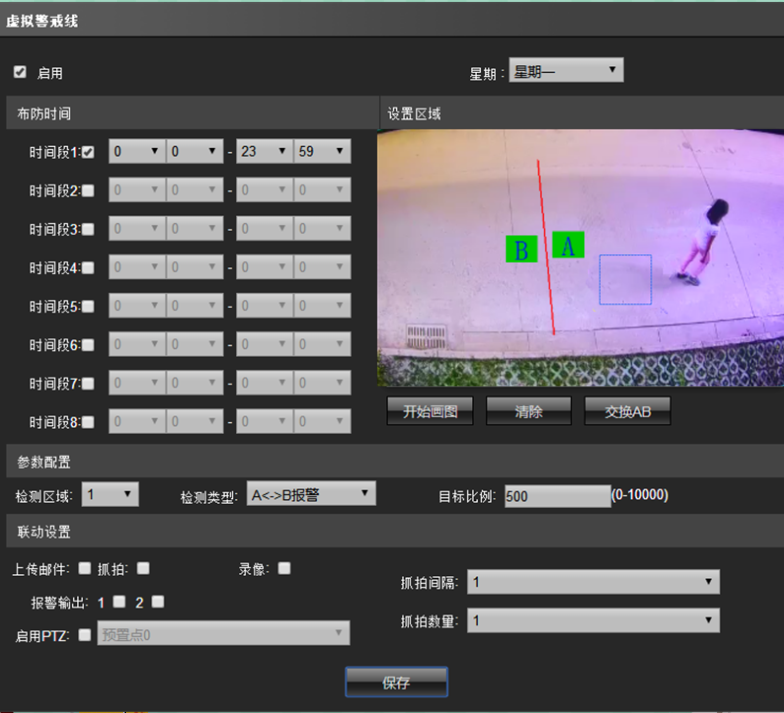Check the 上传邮件 checkbox
Viewport: 784px width, 713px height.
point(85,568)
